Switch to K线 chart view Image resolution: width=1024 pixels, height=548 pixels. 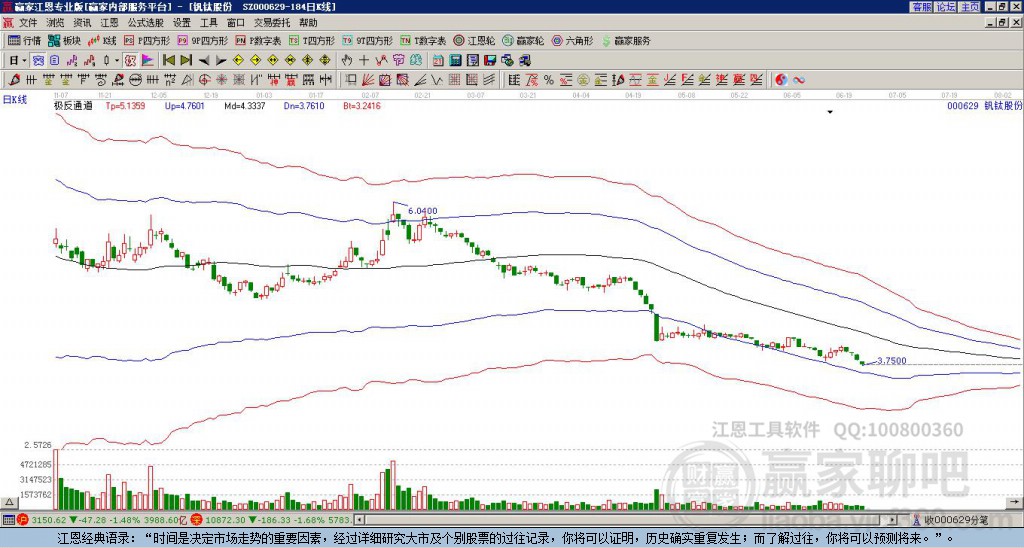[102, 40]
